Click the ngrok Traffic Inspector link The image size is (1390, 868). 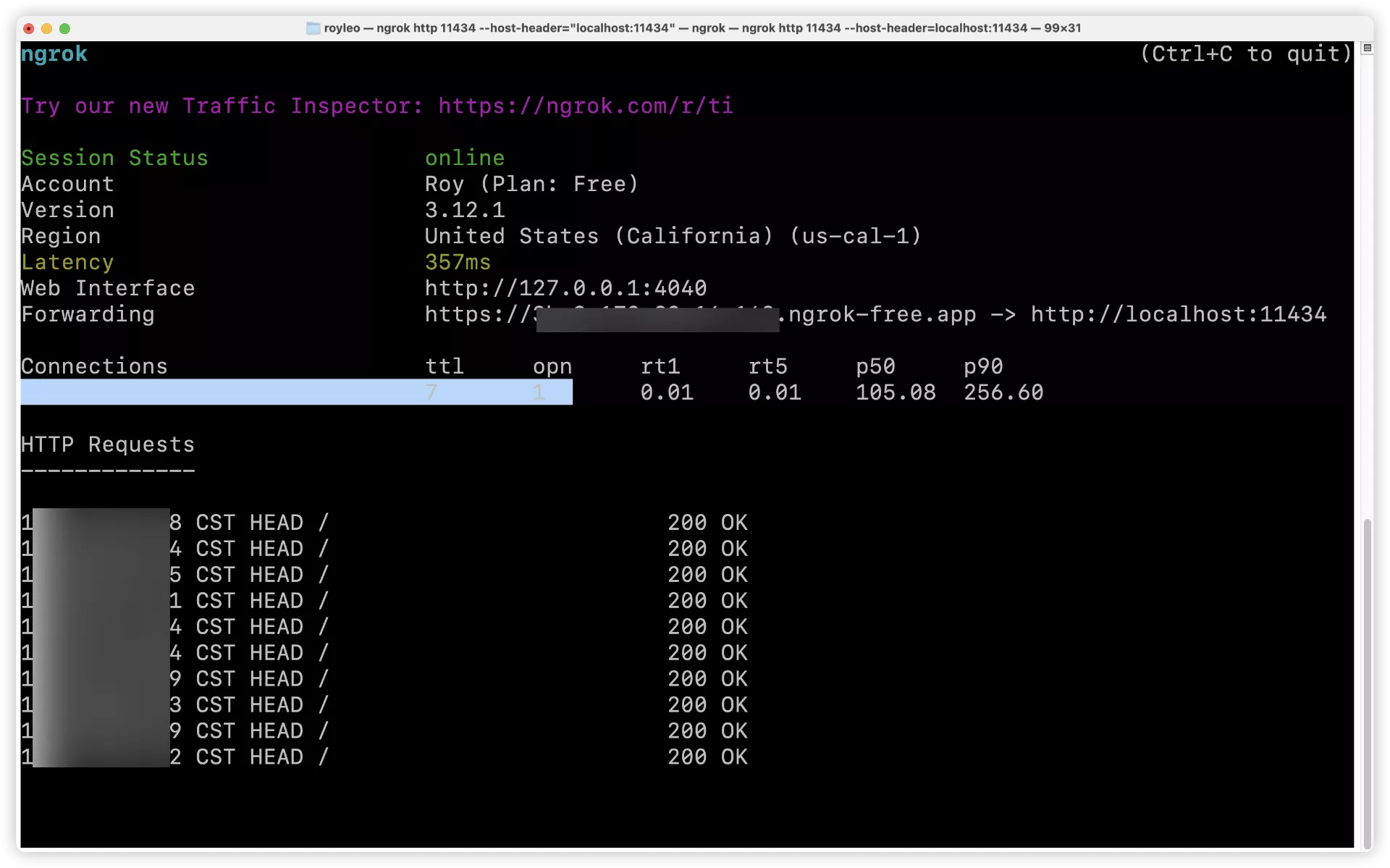585,106
